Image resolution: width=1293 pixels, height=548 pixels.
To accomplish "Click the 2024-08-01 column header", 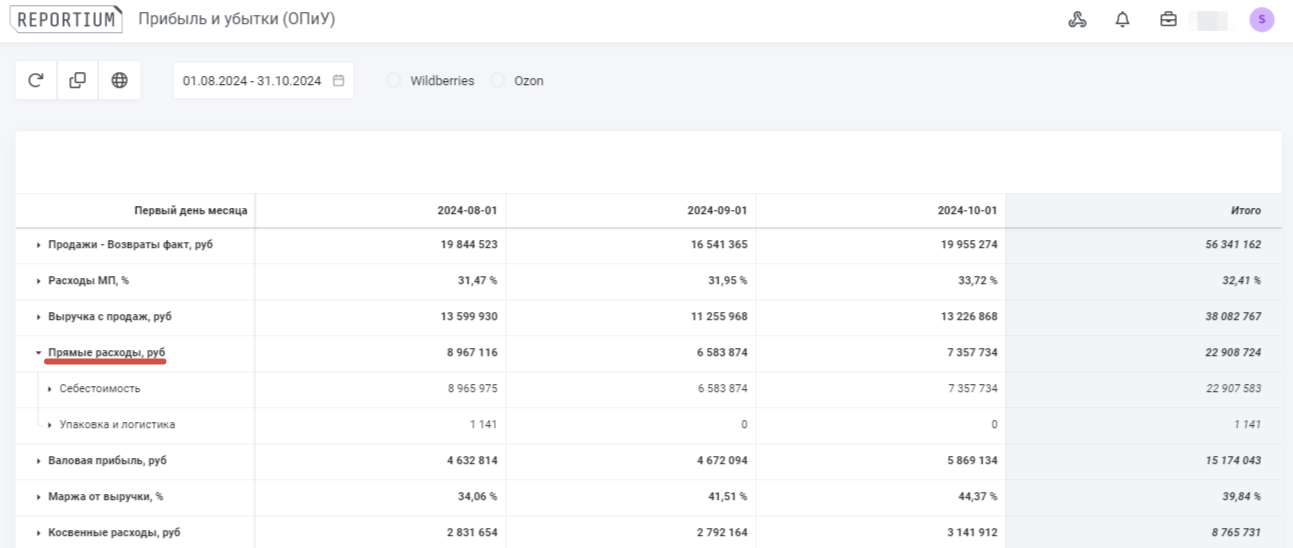I will pos(467,211).
